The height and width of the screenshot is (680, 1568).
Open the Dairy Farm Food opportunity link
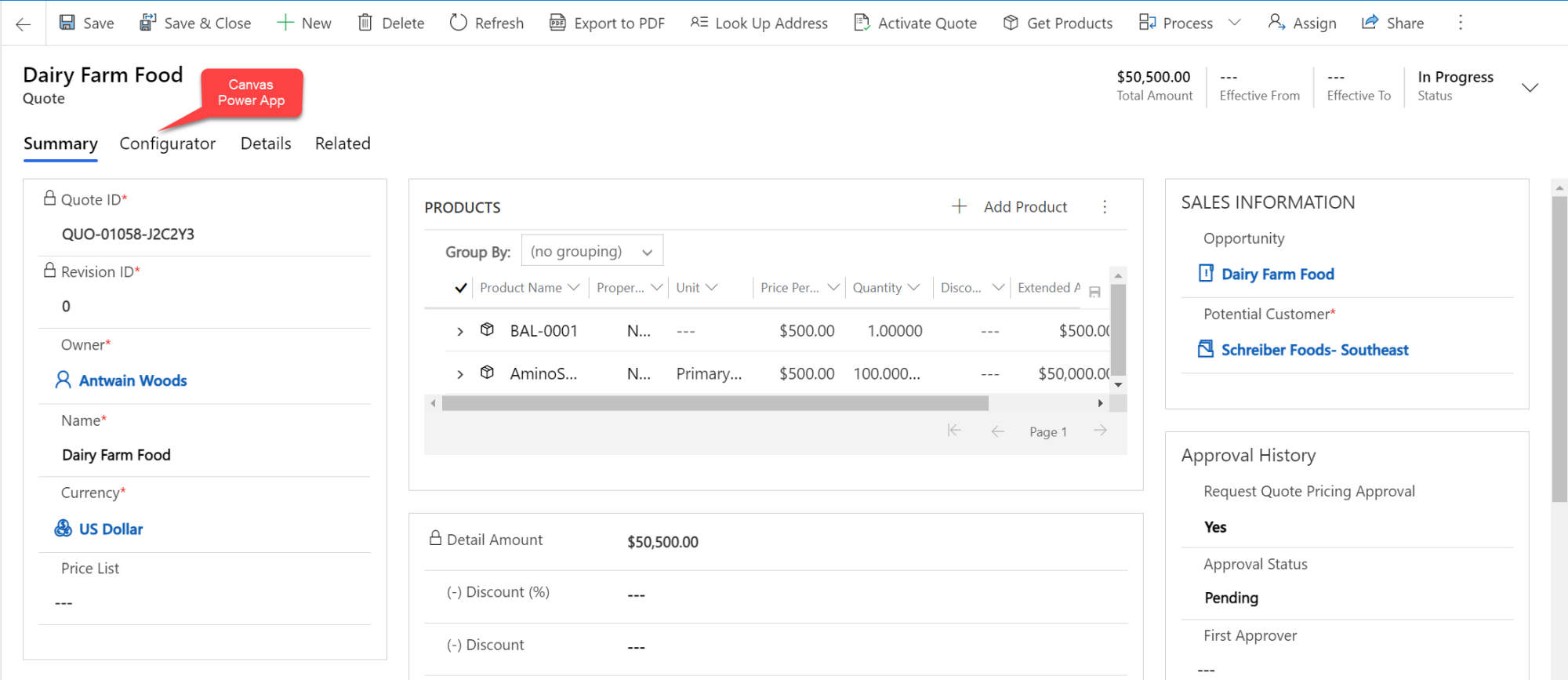[1278, 275]
